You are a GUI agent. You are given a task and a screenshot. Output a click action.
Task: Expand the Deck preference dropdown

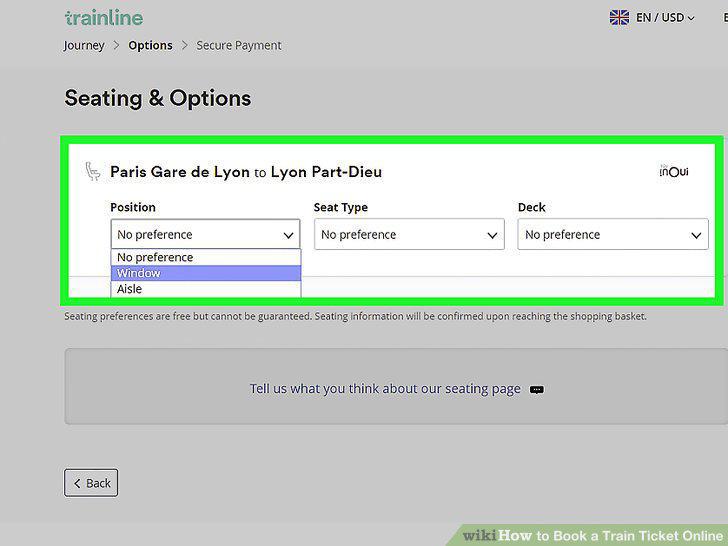coord(613,234)
